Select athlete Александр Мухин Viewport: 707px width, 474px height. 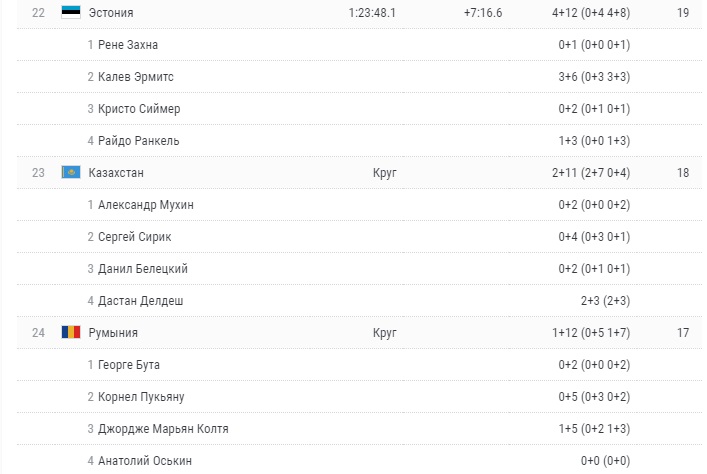[146, 205]
